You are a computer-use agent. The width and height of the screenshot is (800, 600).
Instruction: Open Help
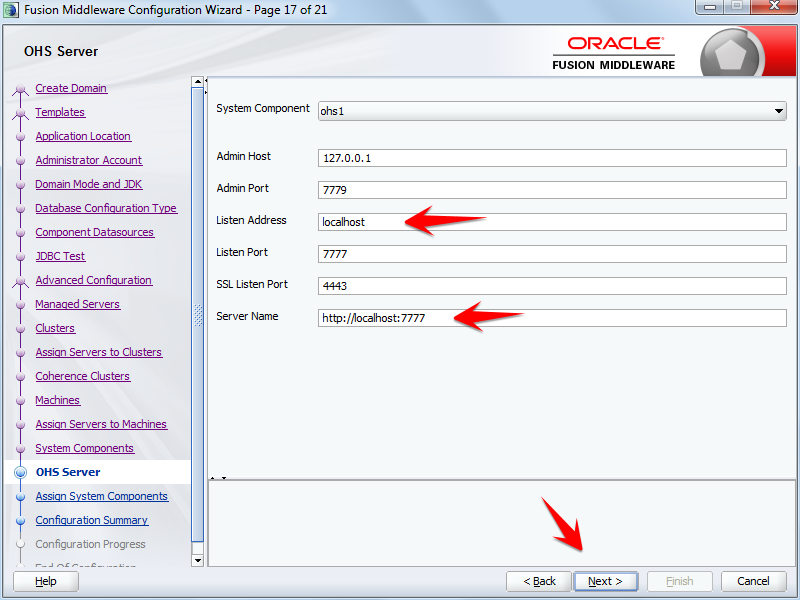pos(45,581)
